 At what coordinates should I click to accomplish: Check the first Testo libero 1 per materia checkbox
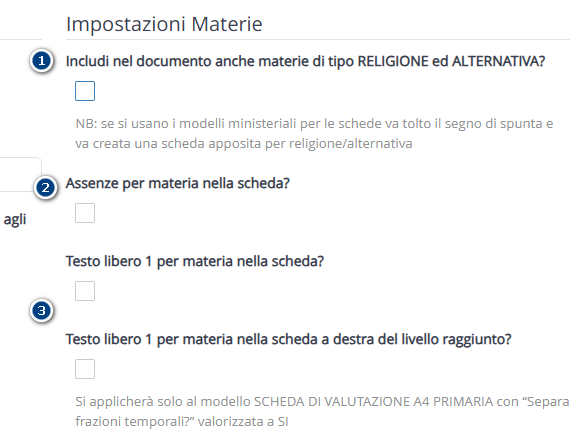tap(85, 291)
